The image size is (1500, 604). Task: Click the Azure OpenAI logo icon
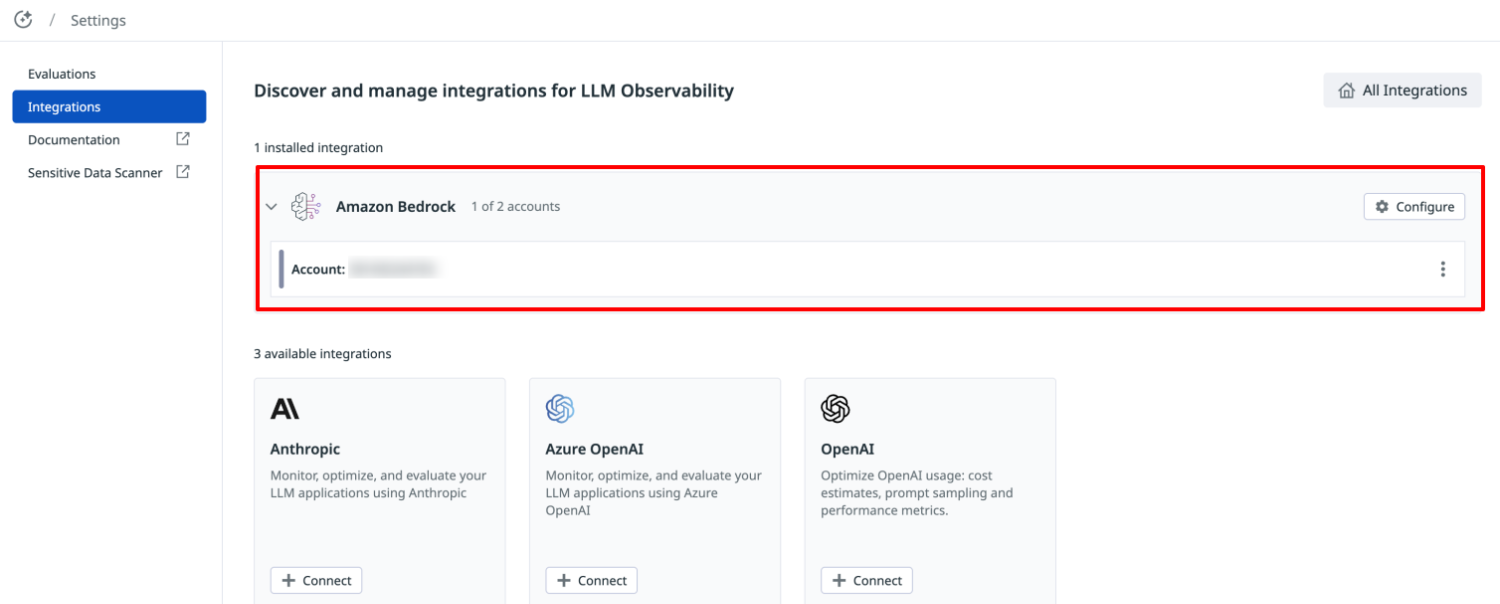pyautogui.click(x=560, y=409)
